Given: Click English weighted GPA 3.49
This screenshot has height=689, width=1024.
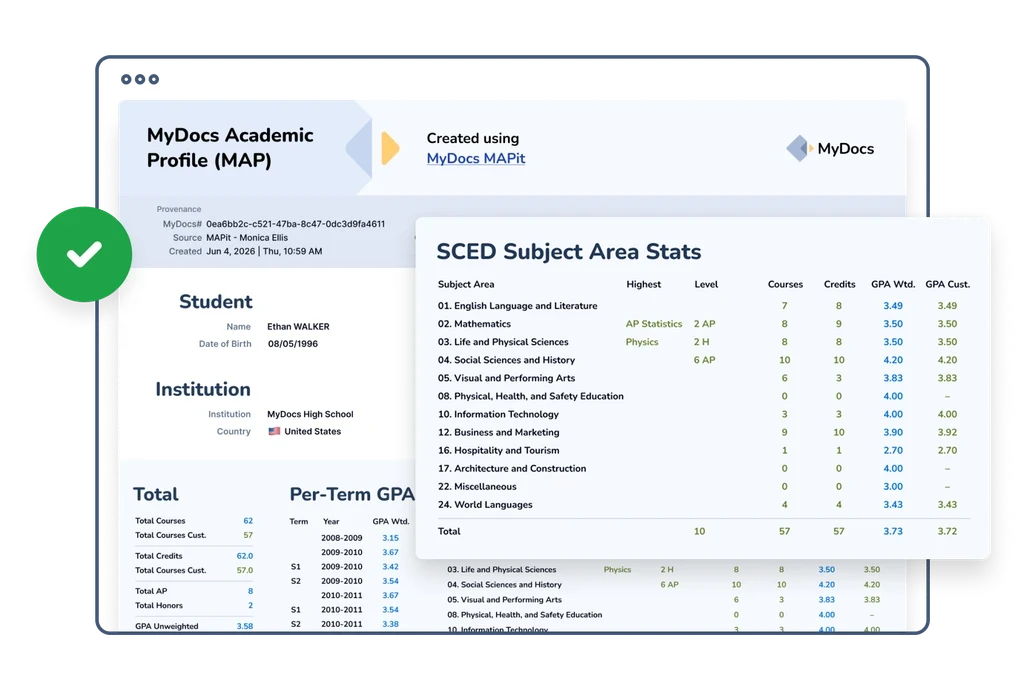Looking at the screenshot, I should 893,306.
